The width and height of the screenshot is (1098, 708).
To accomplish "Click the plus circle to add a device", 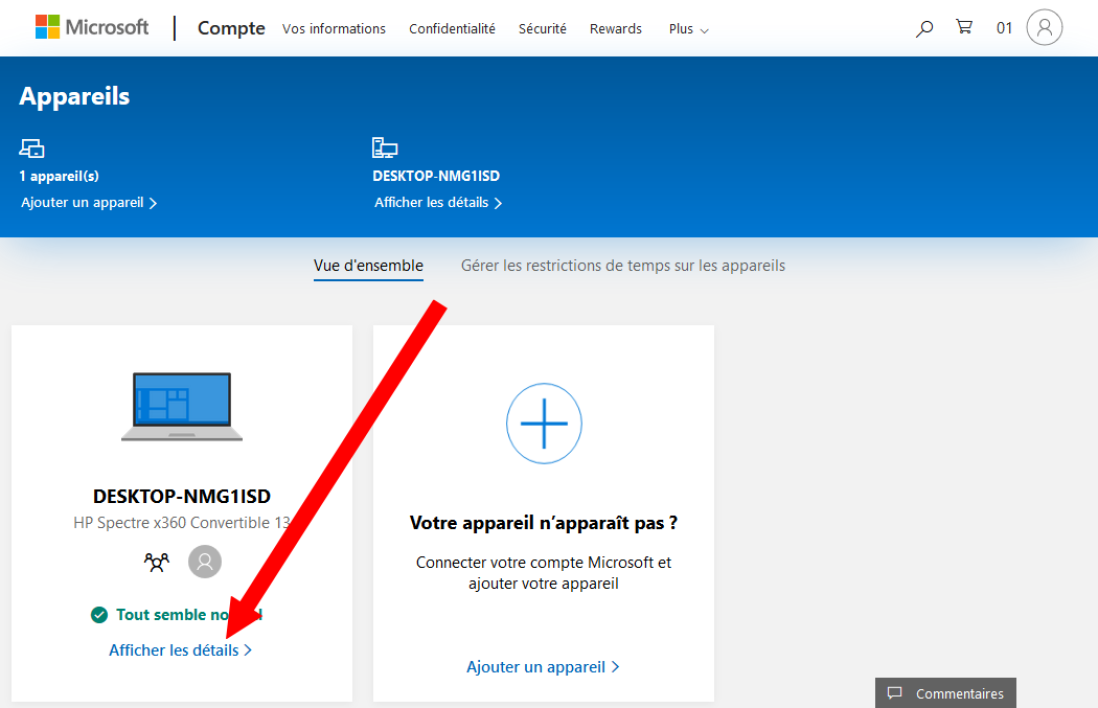I will pos(543,423).
